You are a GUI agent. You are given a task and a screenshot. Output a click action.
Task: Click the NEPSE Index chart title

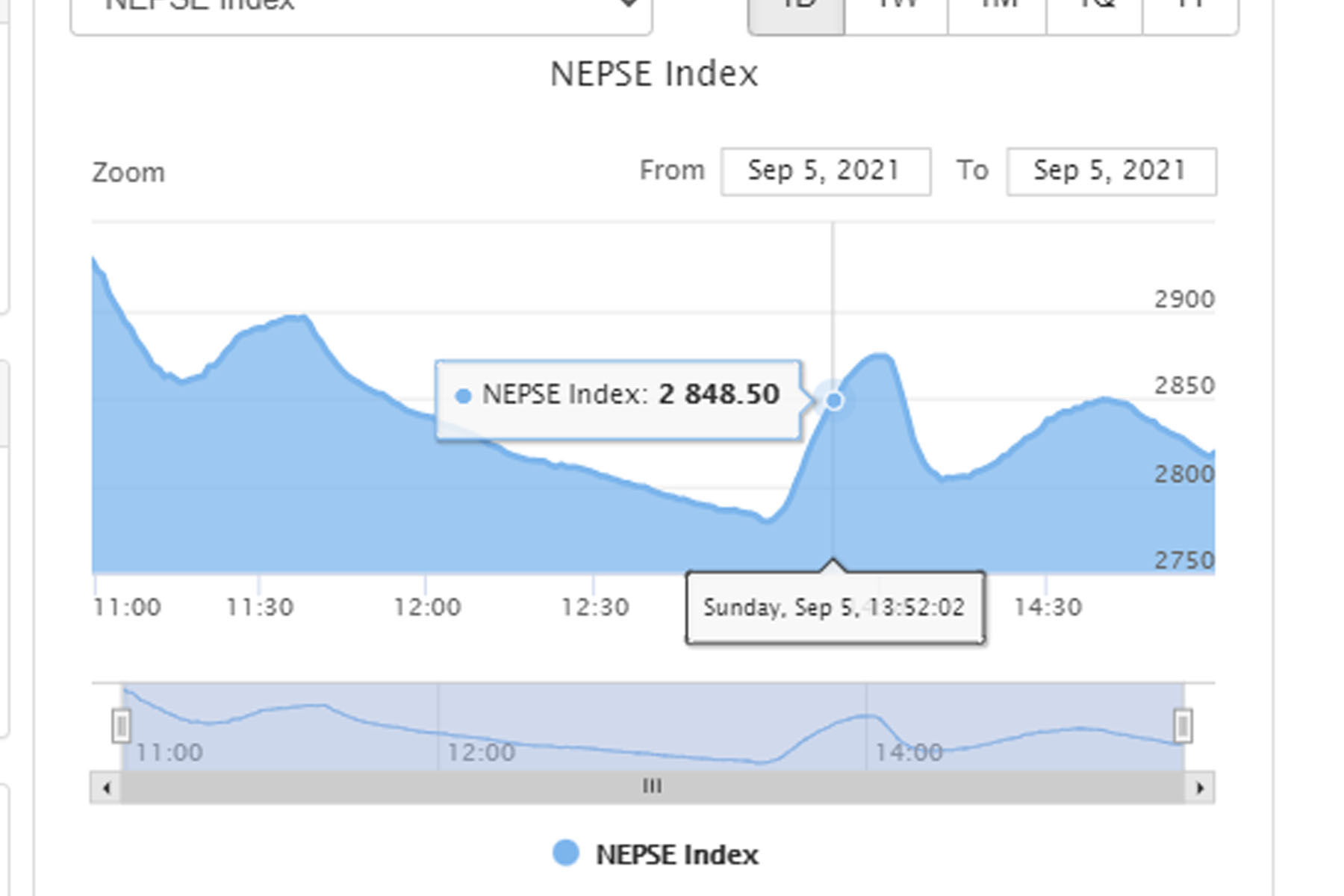click(x=654, y=74)
